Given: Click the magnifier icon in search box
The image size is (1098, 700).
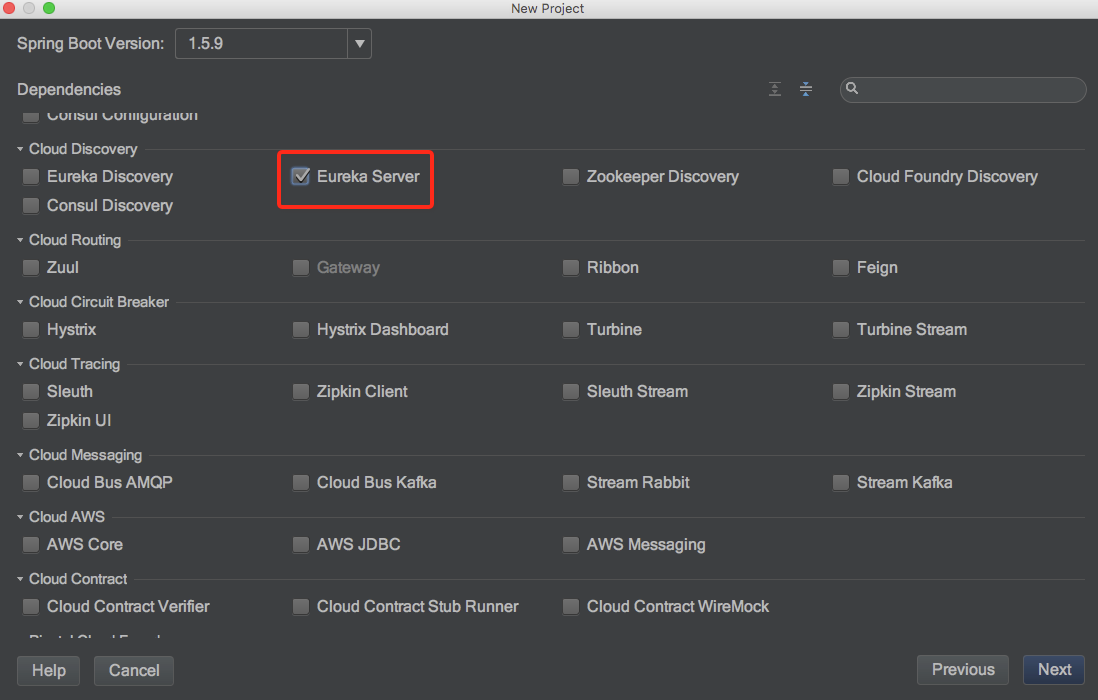Looking at the screenshot, I should point(852,88).
